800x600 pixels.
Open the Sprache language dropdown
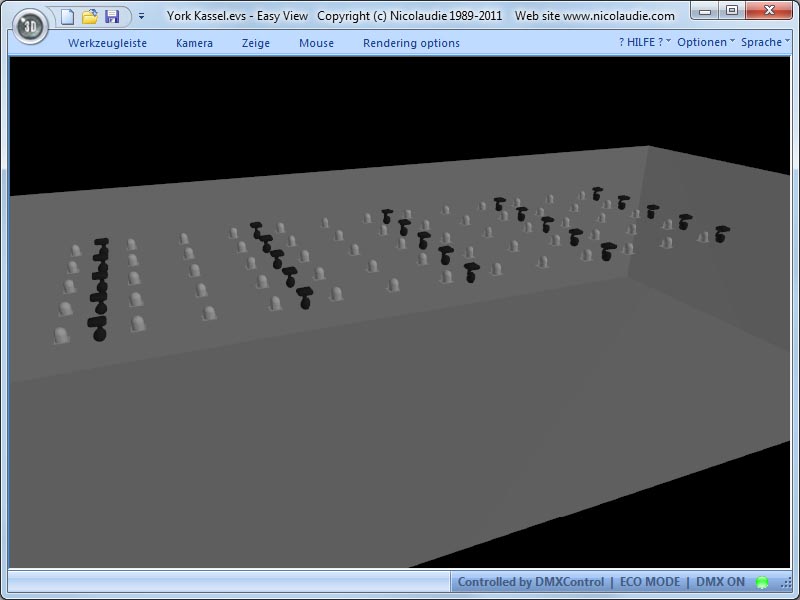point(765,42)
